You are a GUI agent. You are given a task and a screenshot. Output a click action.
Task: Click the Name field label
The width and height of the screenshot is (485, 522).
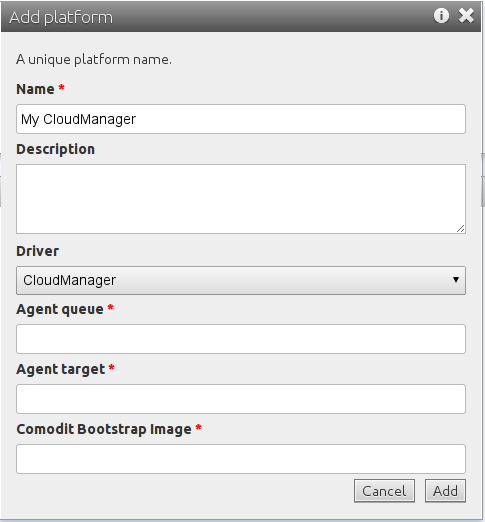[x=35, y=89]
